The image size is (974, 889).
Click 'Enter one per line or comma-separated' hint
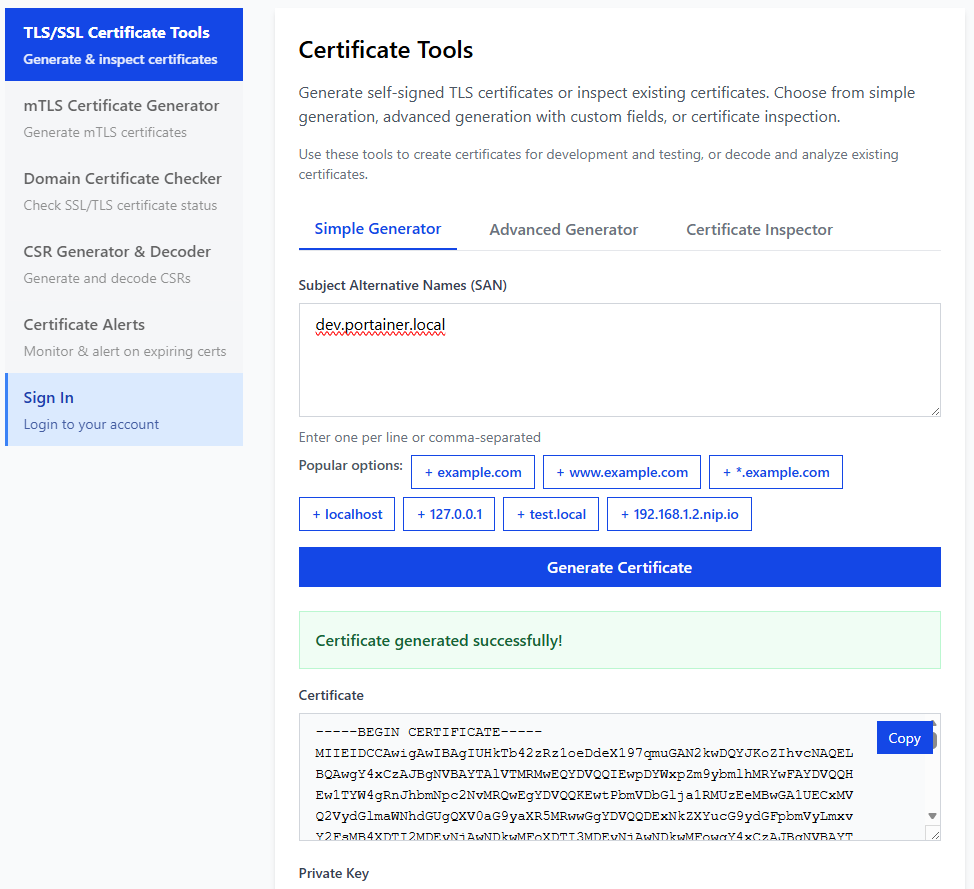click(x=419, y=437)
